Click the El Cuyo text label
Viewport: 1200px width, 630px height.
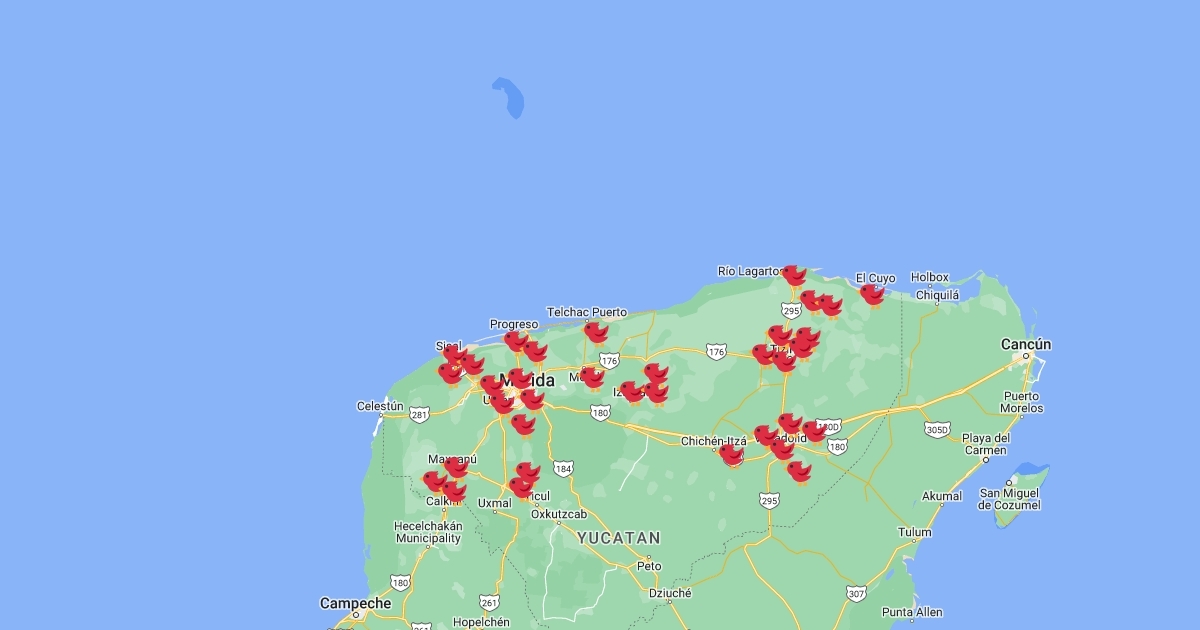click(x=876, y=278)
